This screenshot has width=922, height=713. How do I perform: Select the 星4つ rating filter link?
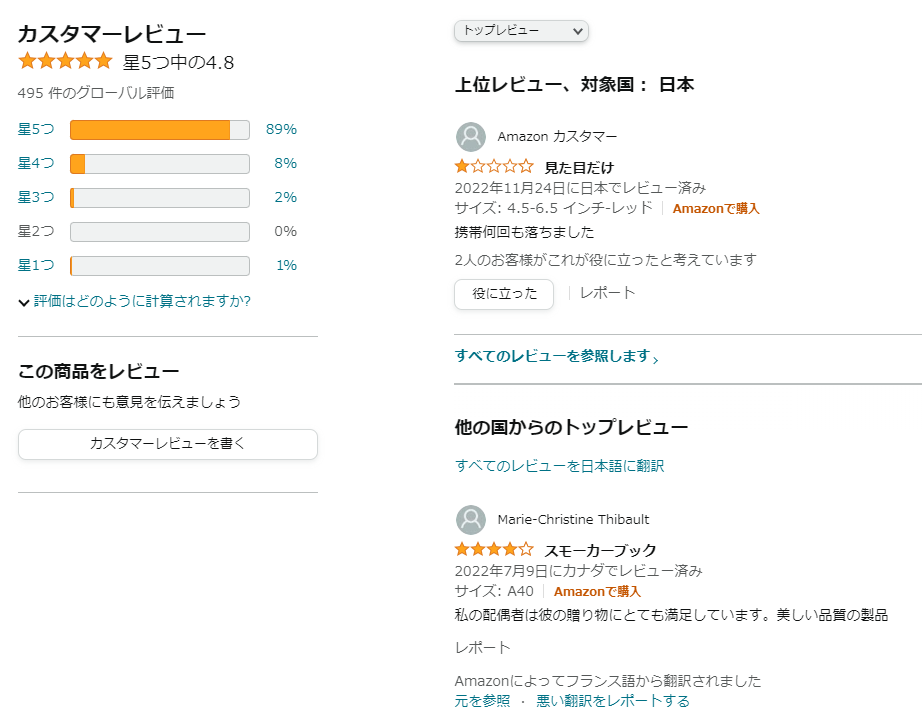[x=36, y=163]
